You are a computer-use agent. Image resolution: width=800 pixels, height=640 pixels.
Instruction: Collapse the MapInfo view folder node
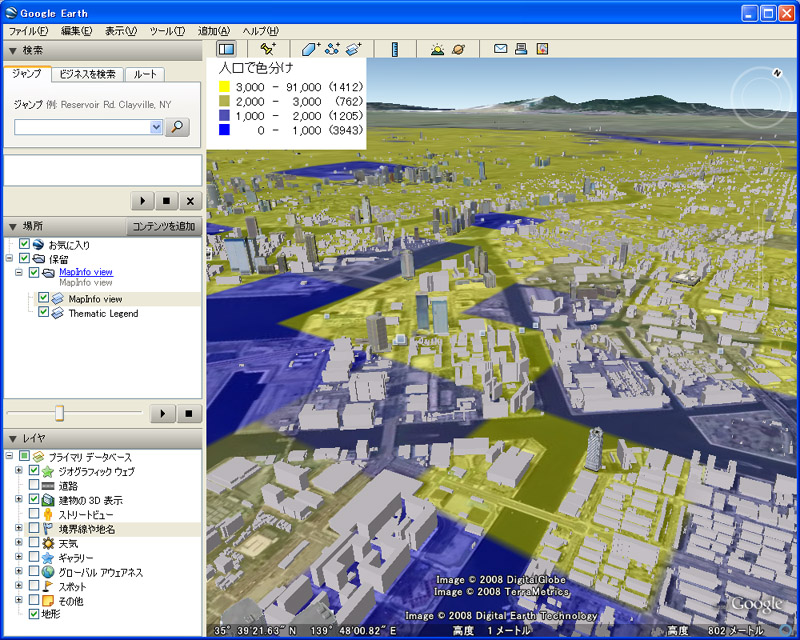coord(19,273)
